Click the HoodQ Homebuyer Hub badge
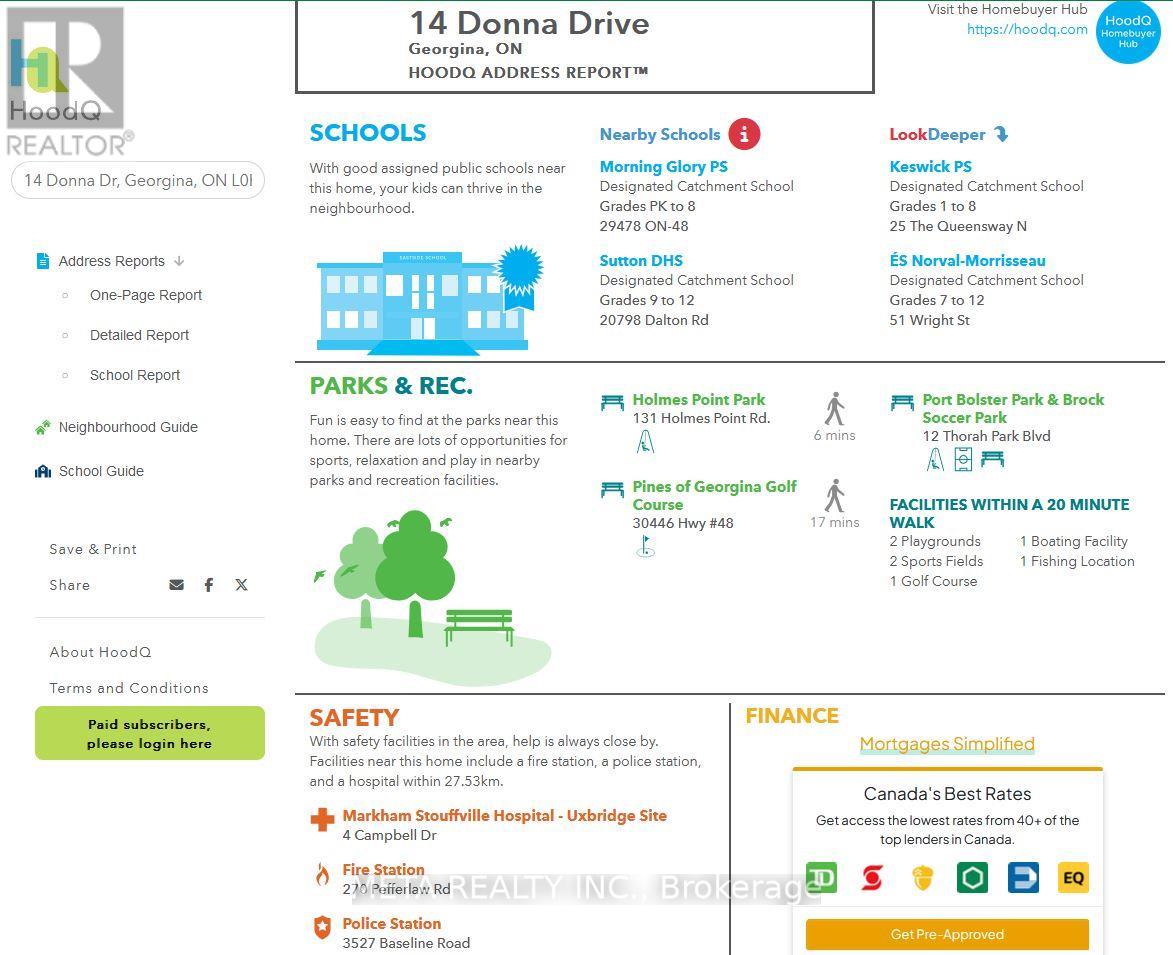The width and height of the screenshot is (1173, 955). pyautogui.click(x=1128, y=31)
